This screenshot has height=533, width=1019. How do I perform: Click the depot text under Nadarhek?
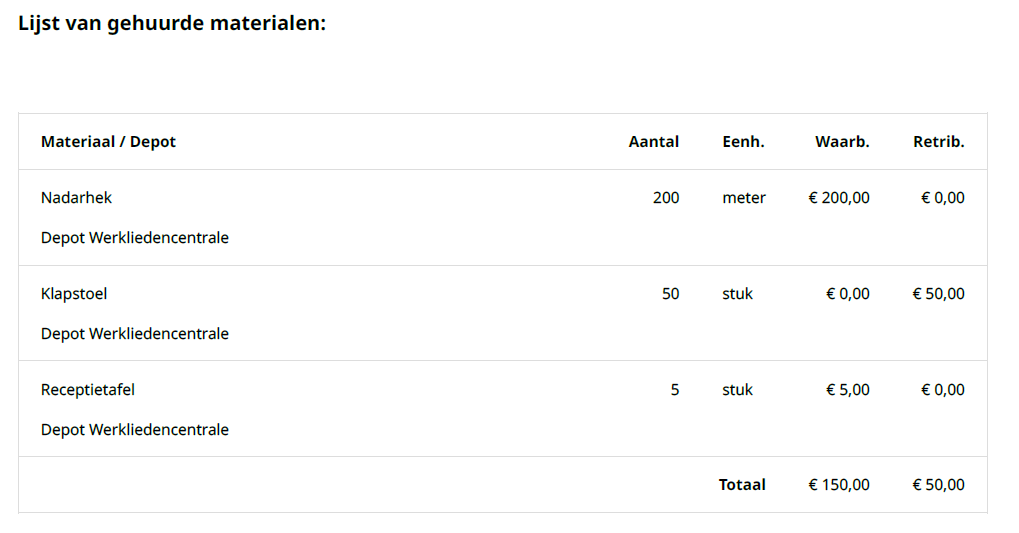pos(135,238)
